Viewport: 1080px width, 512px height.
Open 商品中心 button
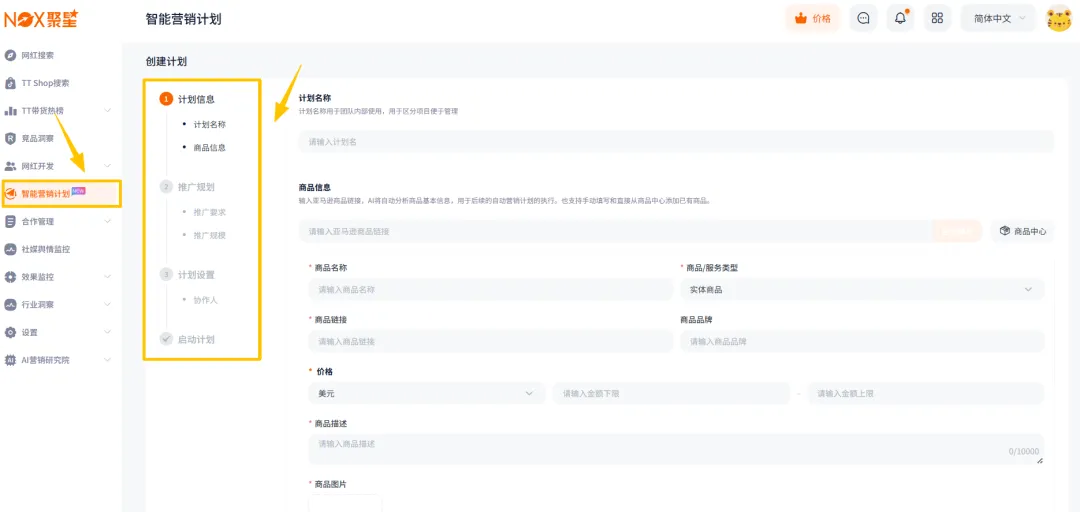pyautogui.click(x=1022, y=232)
